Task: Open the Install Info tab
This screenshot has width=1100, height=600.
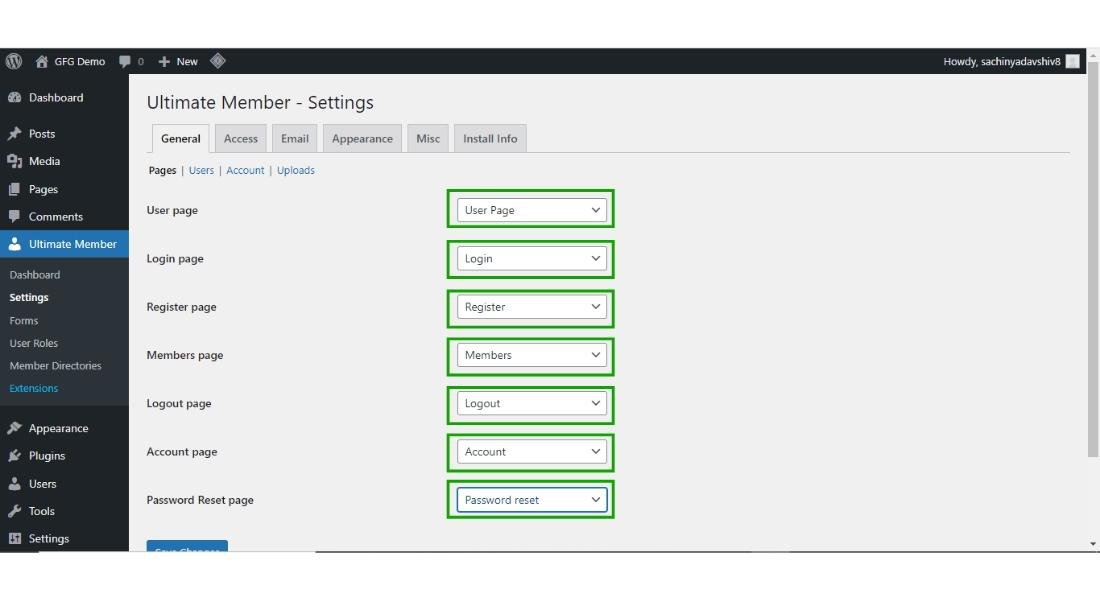Action: pyautogui.click(x=490, y=139)
